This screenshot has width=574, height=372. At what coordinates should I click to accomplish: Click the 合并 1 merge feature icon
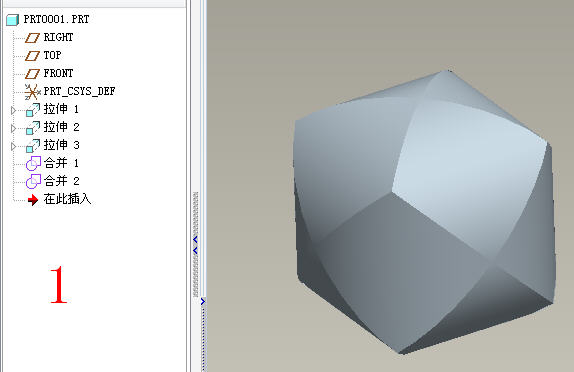(33, 163)
